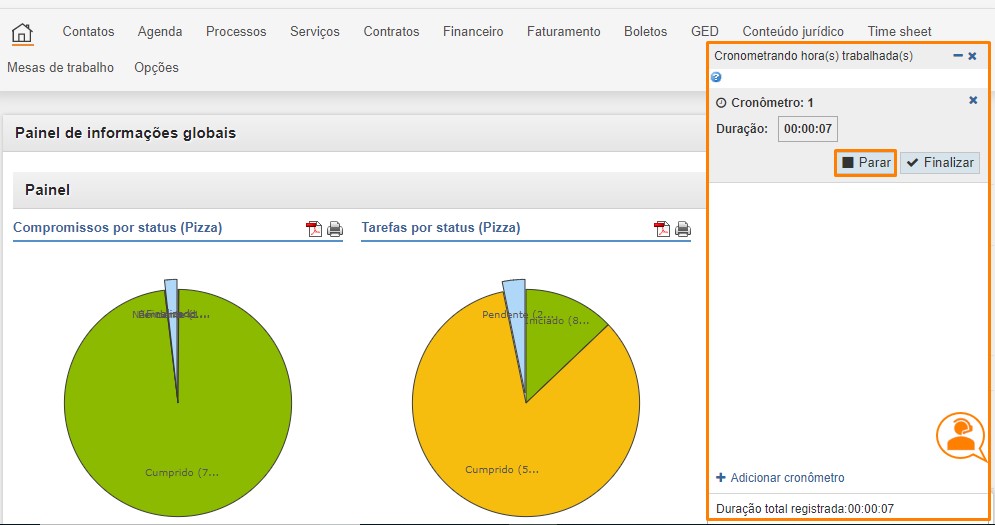Screen dimensions: 995x525
Task: Minimize the Cronometrando horas trabalhadas panel
Action: pyautogui.click(x=958, y=56)
